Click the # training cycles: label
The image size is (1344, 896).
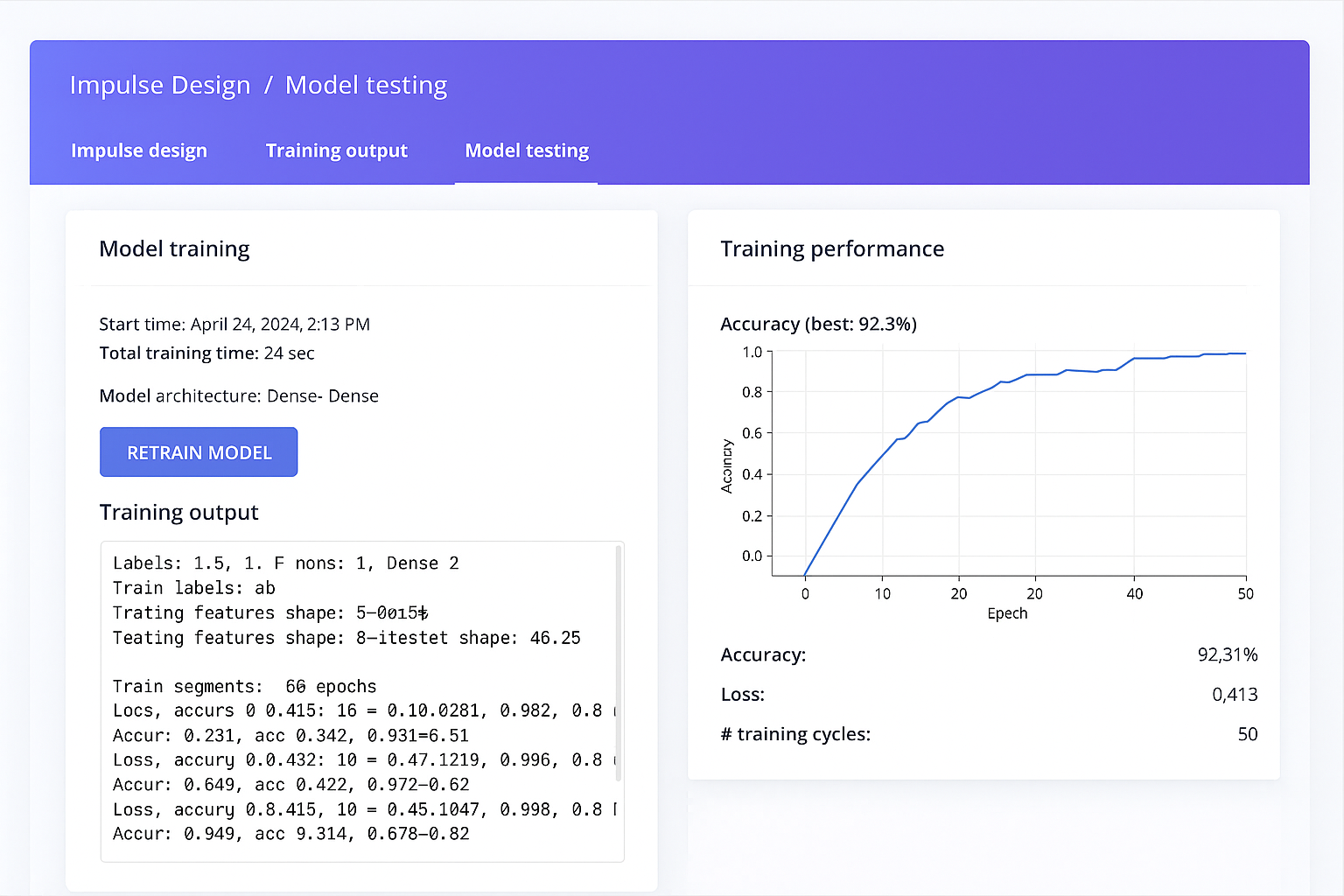click(x=795, y=734)
